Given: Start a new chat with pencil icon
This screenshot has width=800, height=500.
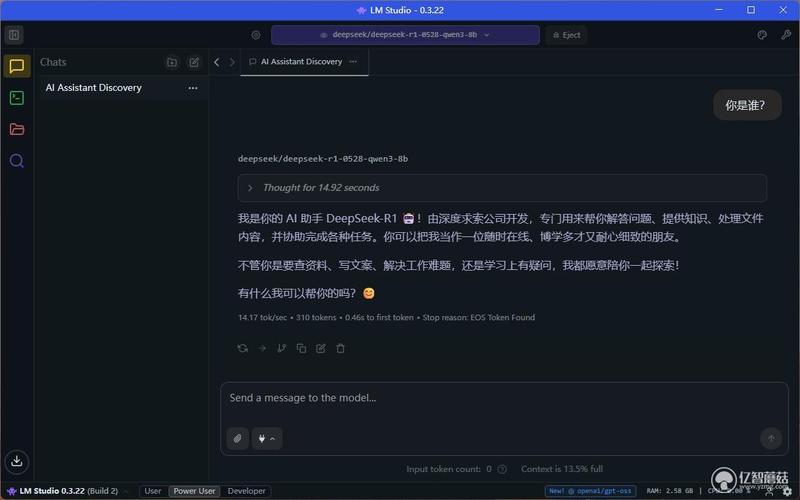Looking at the screenshot, I should (194, 62).
